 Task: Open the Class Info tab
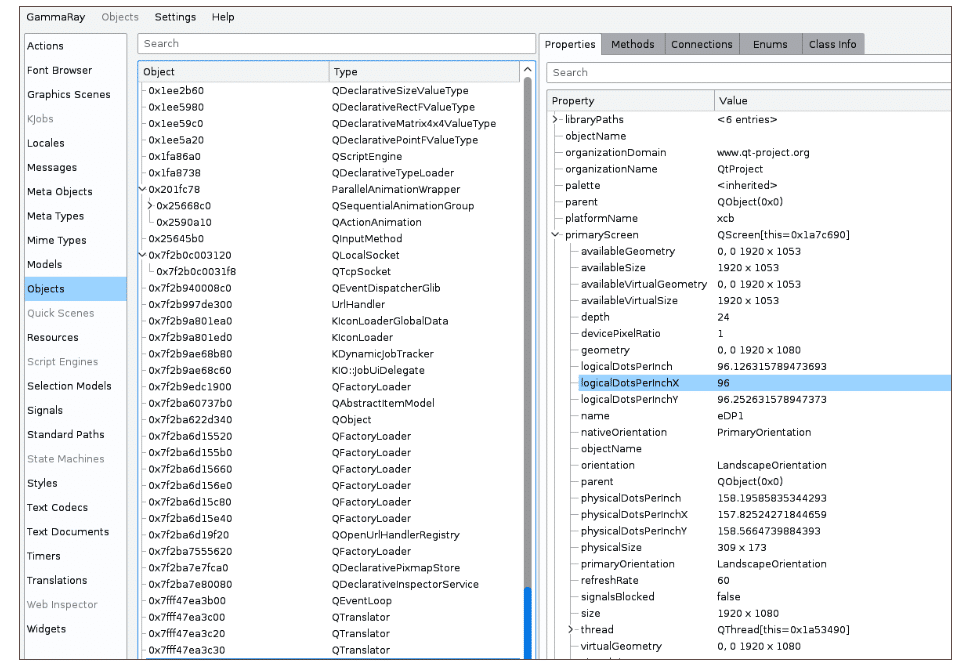[x=832, y=44]
